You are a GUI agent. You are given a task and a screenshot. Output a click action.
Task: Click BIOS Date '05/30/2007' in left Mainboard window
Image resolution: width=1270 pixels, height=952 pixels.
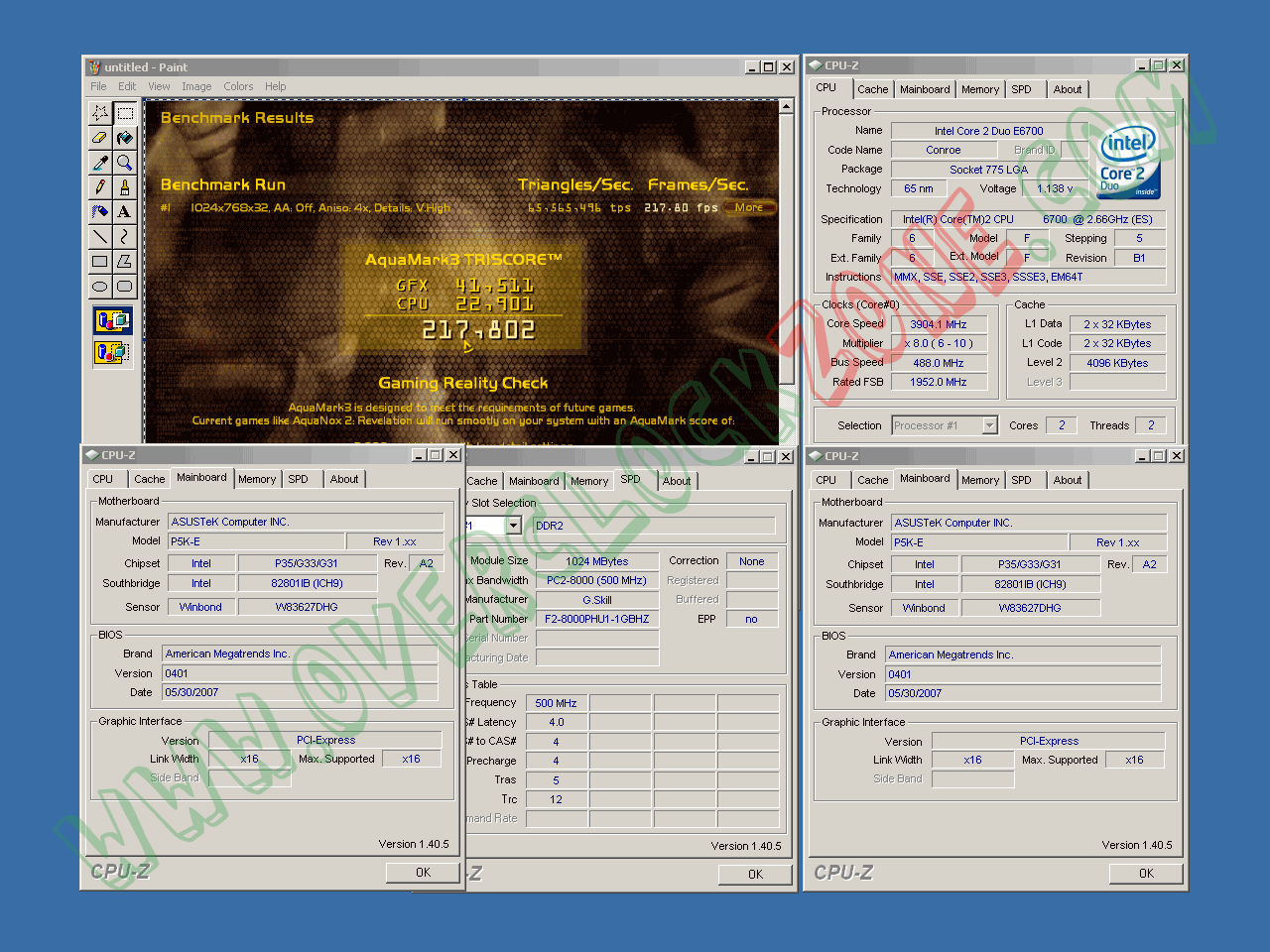click(300, 692)
